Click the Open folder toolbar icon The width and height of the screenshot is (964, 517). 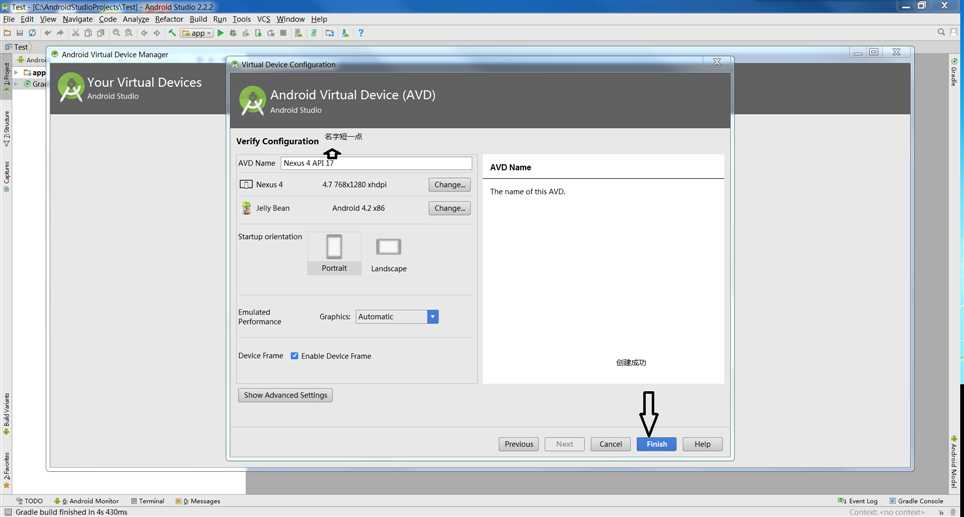pos(7,33)
